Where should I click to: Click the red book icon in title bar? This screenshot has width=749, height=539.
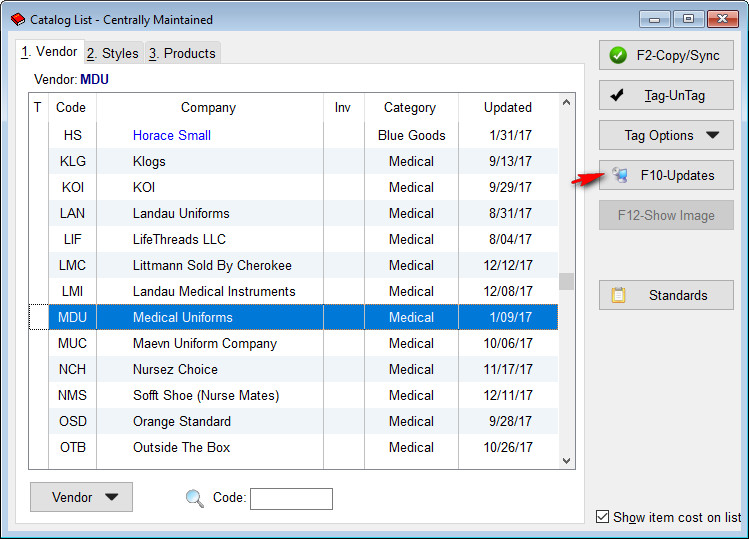[18, 20]
